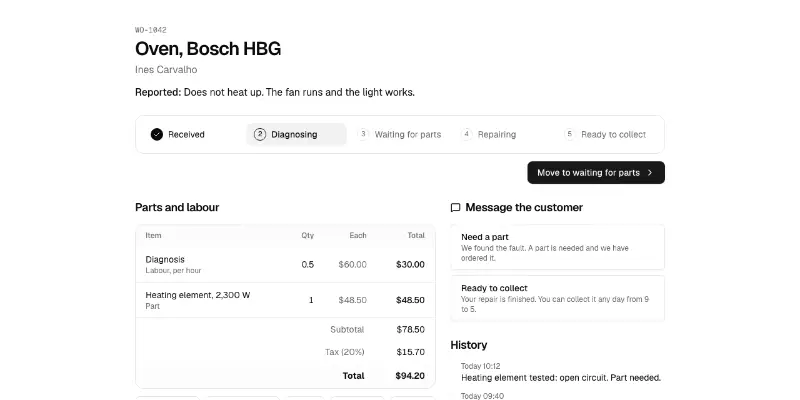Click the Total column header

416,236
